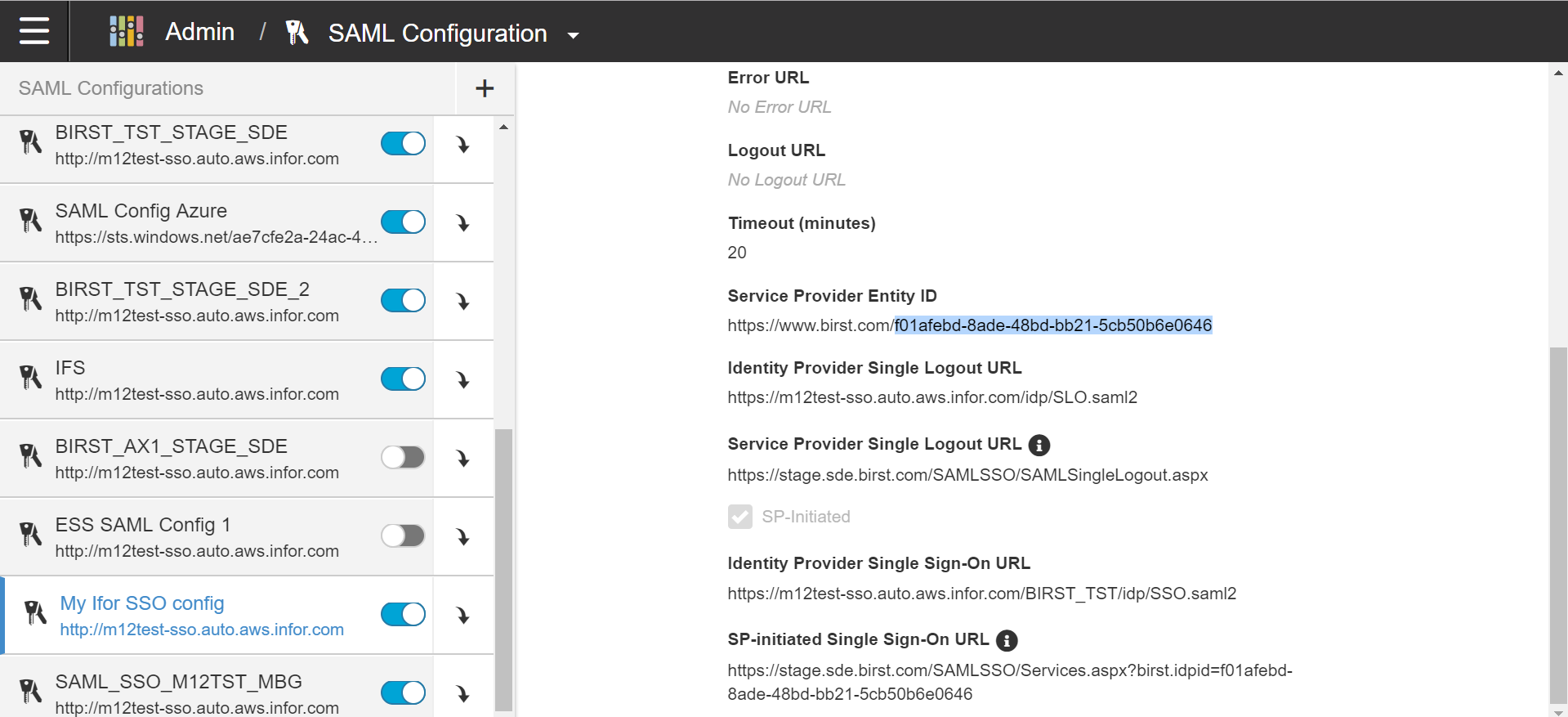
Task: Click the Identity Provider Single Logout URL value
Action: click(x=932, y=397)
